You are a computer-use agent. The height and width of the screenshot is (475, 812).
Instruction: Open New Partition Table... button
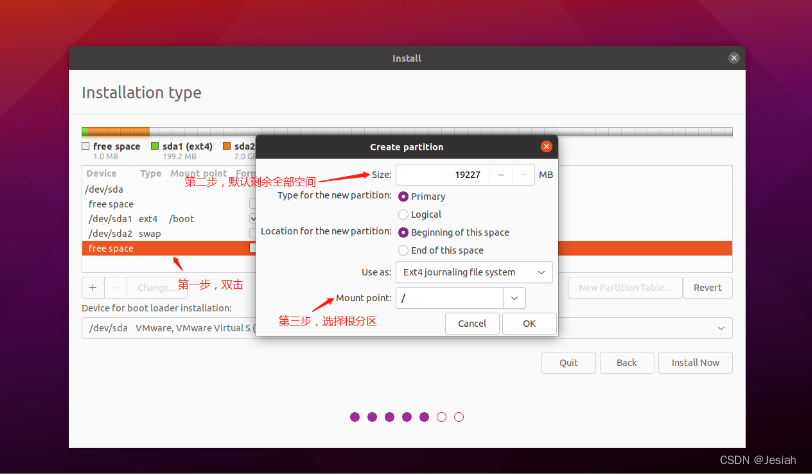pyautogui.click(x=625, y=288)
